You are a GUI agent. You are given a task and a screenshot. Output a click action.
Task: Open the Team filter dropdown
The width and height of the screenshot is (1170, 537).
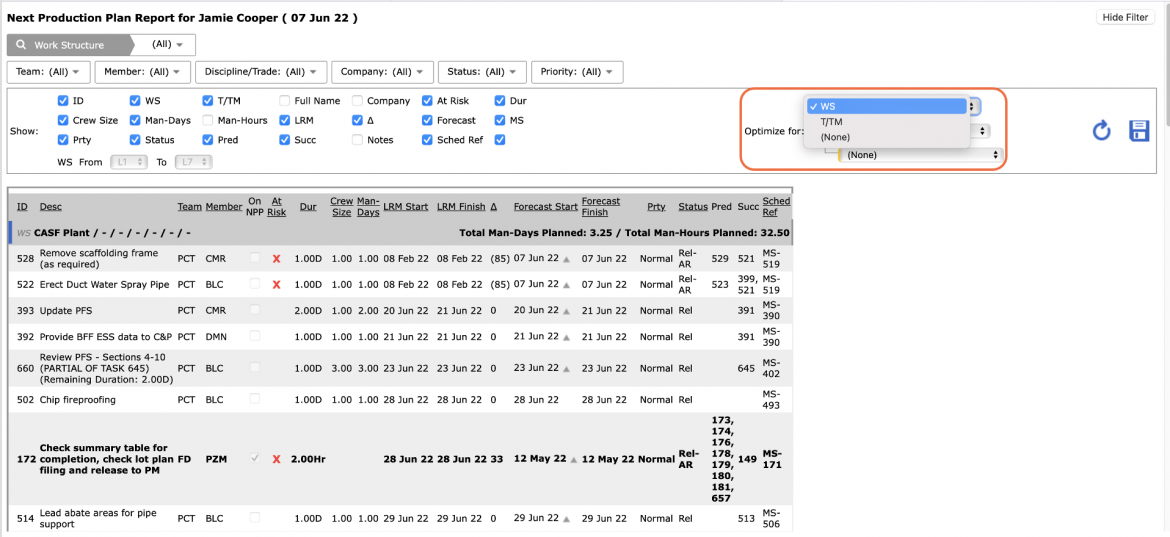click(x=49, y=72)
